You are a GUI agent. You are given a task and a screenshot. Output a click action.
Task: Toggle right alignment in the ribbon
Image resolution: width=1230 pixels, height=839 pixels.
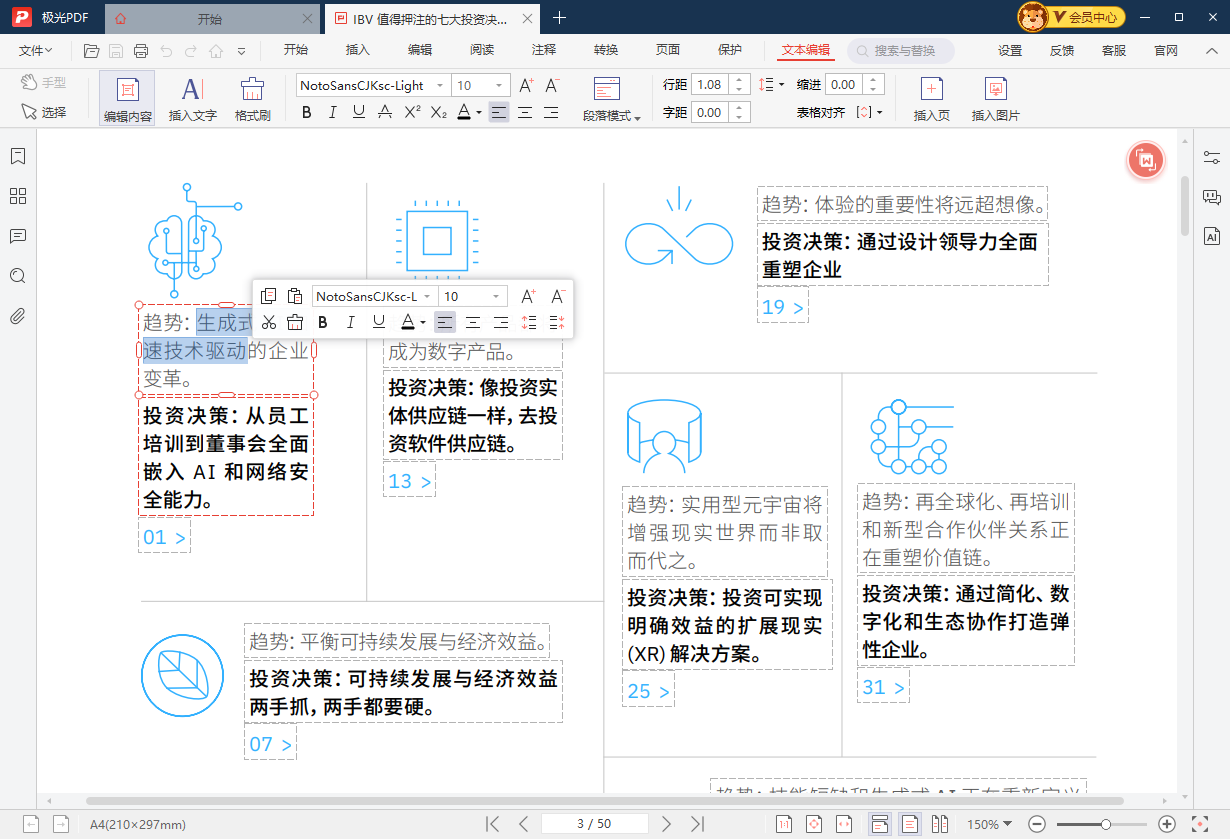pyautogui.click(x=551, y=112)
